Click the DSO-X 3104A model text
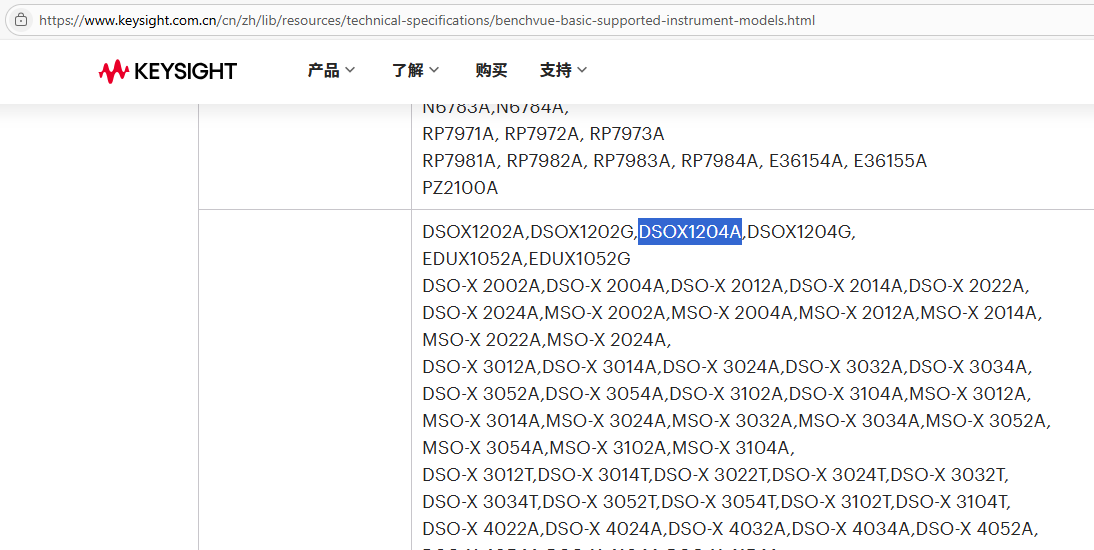The width and height of the screenshot is (1094, 550). click(846, 395)
